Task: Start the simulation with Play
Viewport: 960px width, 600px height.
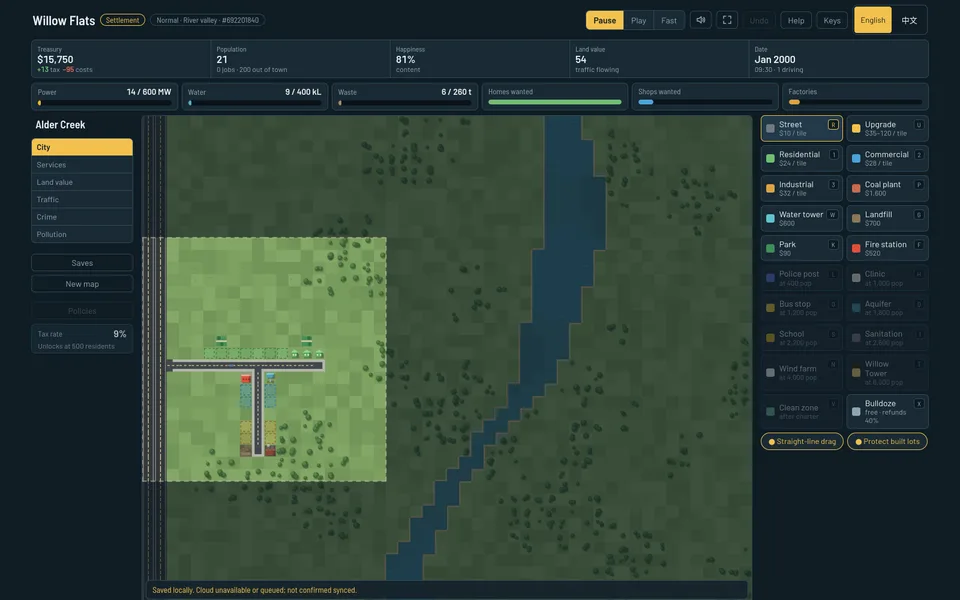Action: [x=639, y=20]
